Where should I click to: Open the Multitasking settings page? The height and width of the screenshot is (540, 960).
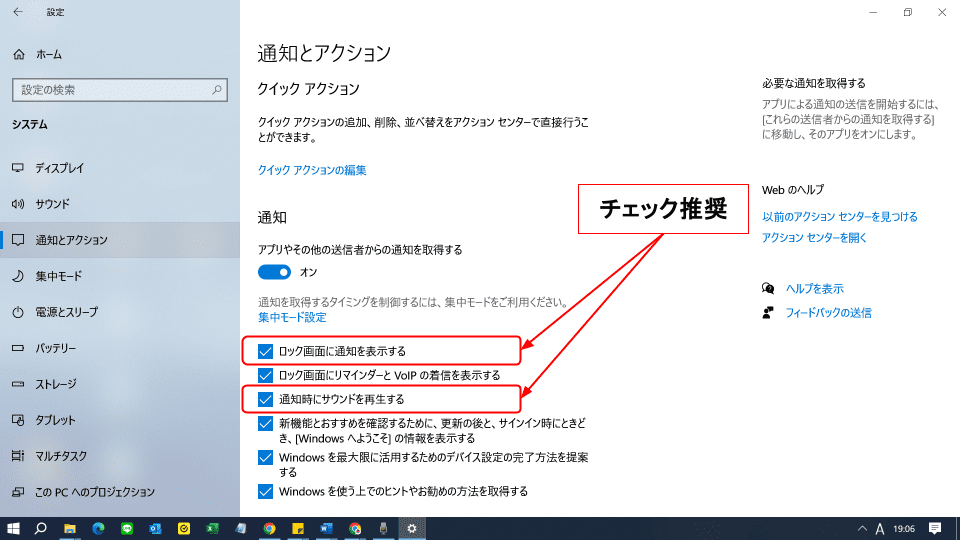pyautogui.click(x=60, y=456)
